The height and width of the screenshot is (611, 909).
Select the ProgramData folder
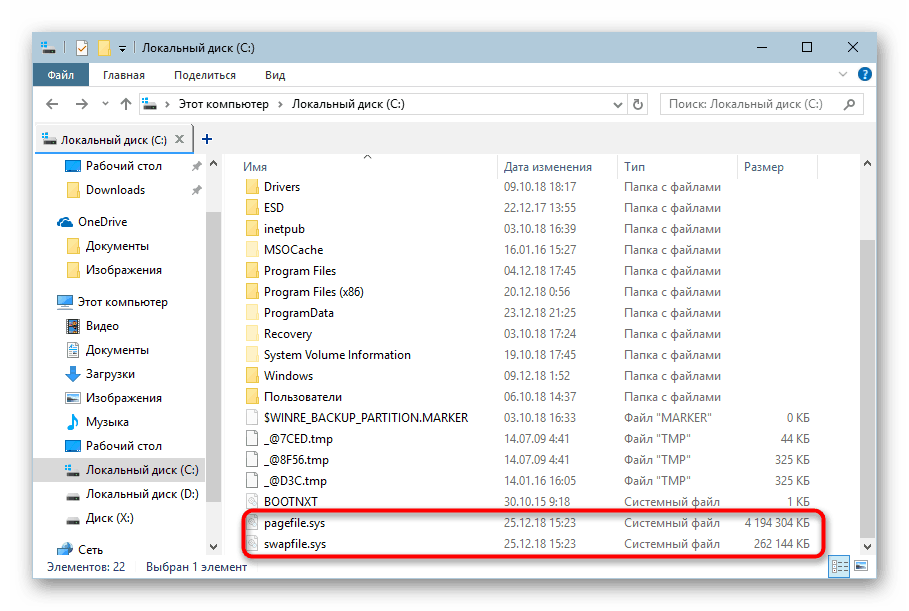[x=299, y=313]
